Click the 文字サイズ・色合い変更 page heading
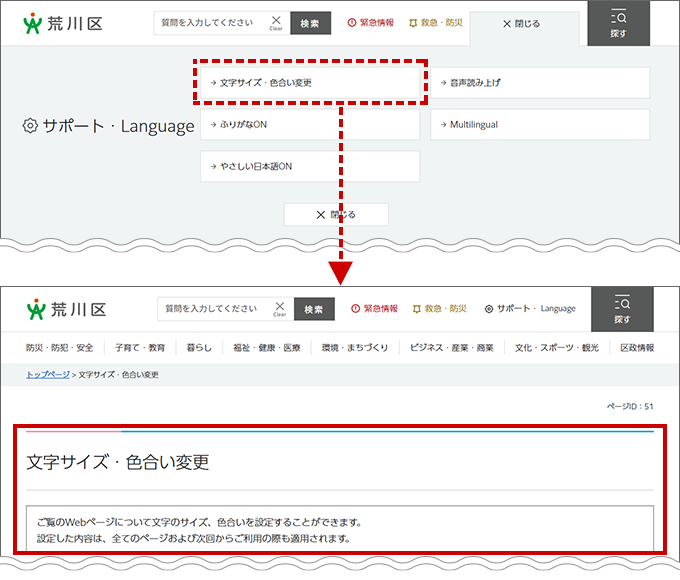The height and width of the screenshot is (580, 680). point(118,462)
